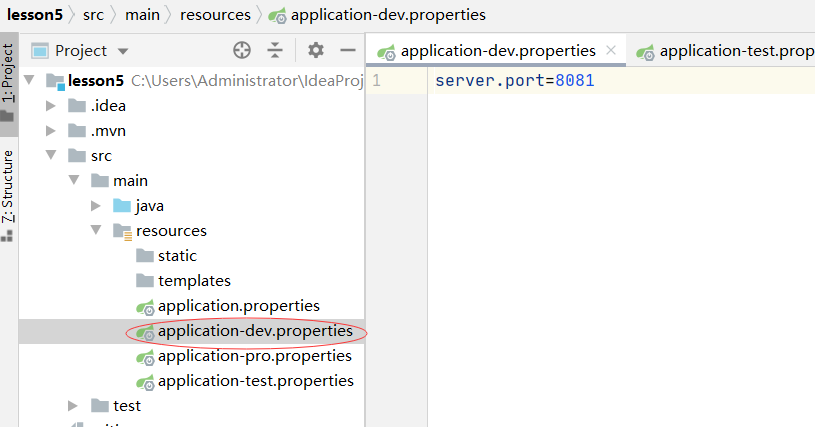This screenshot has width=815, height=427.
Task: Click resources in the breadcrumb path
Action: pyautogui.click(x=215, y=15)
